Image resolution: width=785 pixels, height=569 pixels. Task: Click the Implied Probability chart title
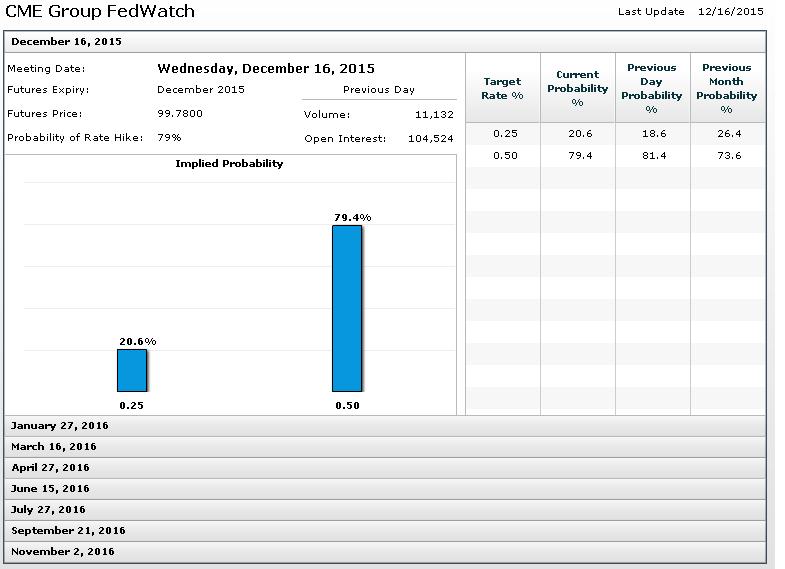click(229, 164)
